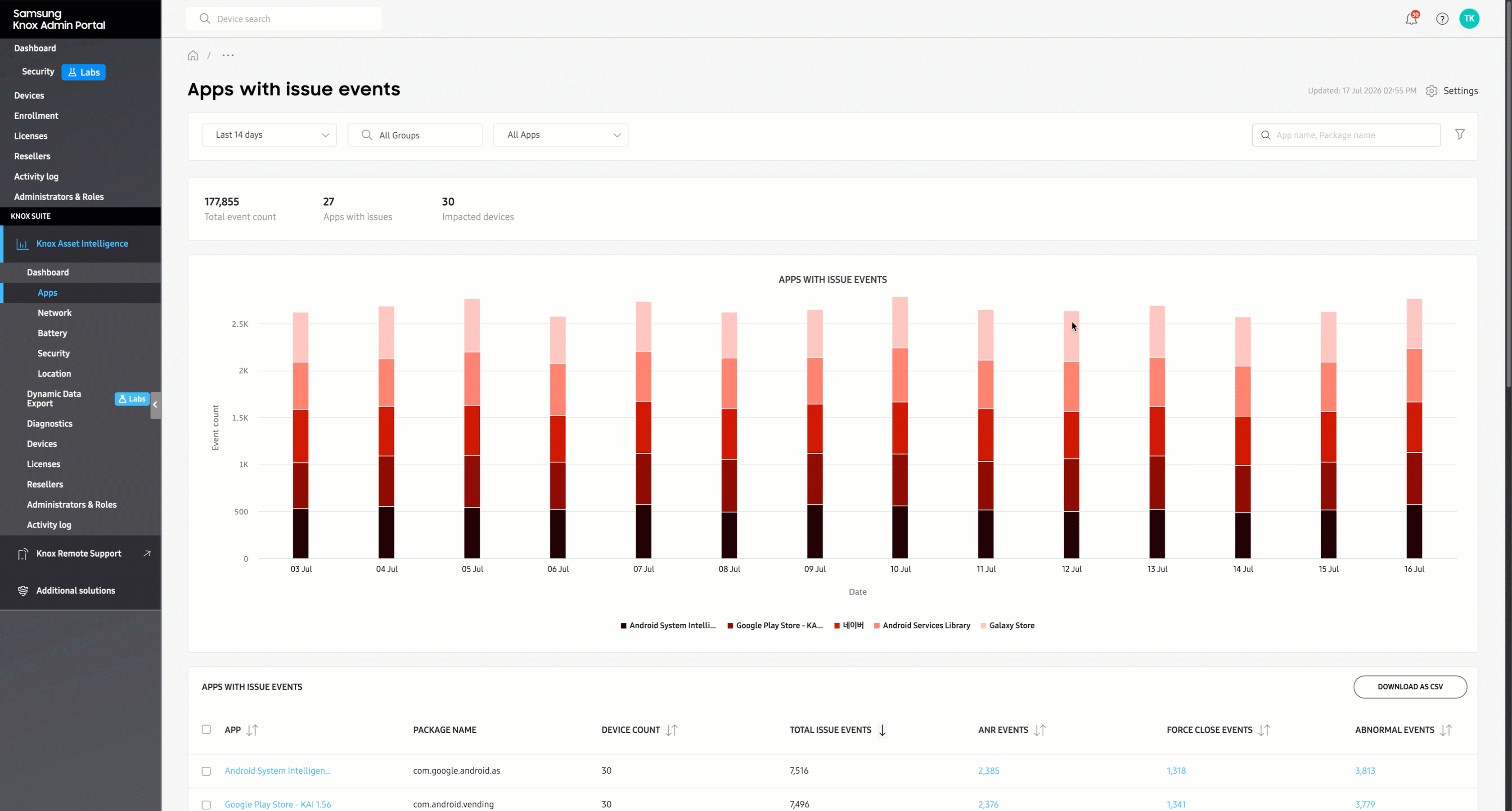
Task: Sort table by Force Close Events
Action: pos(1264,730)
